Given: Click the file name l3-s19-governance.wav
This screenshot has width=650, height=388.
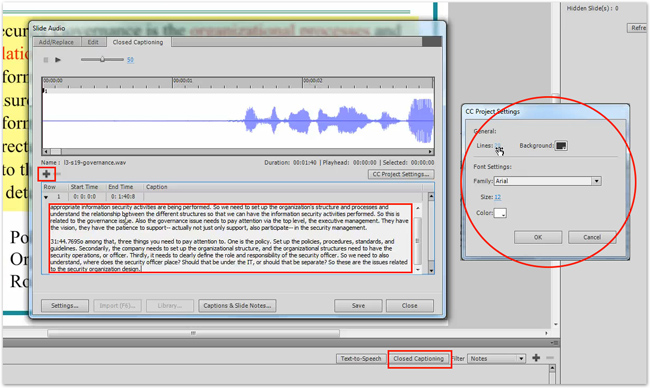Looking at the screenshot, I should pos(95,162).
